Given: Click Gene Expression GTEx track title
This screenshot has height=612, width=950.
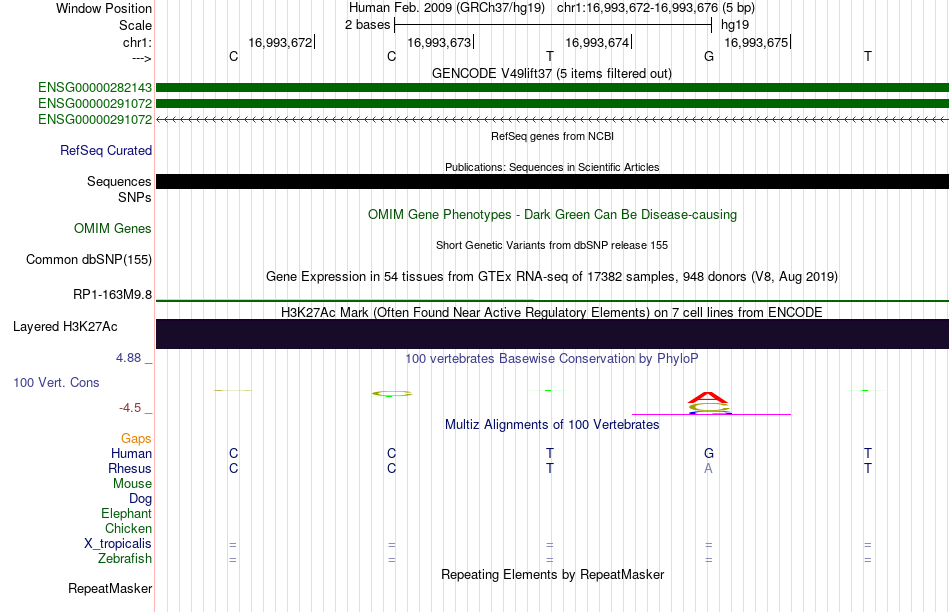Looking at the screenshot, I should 552,277.
